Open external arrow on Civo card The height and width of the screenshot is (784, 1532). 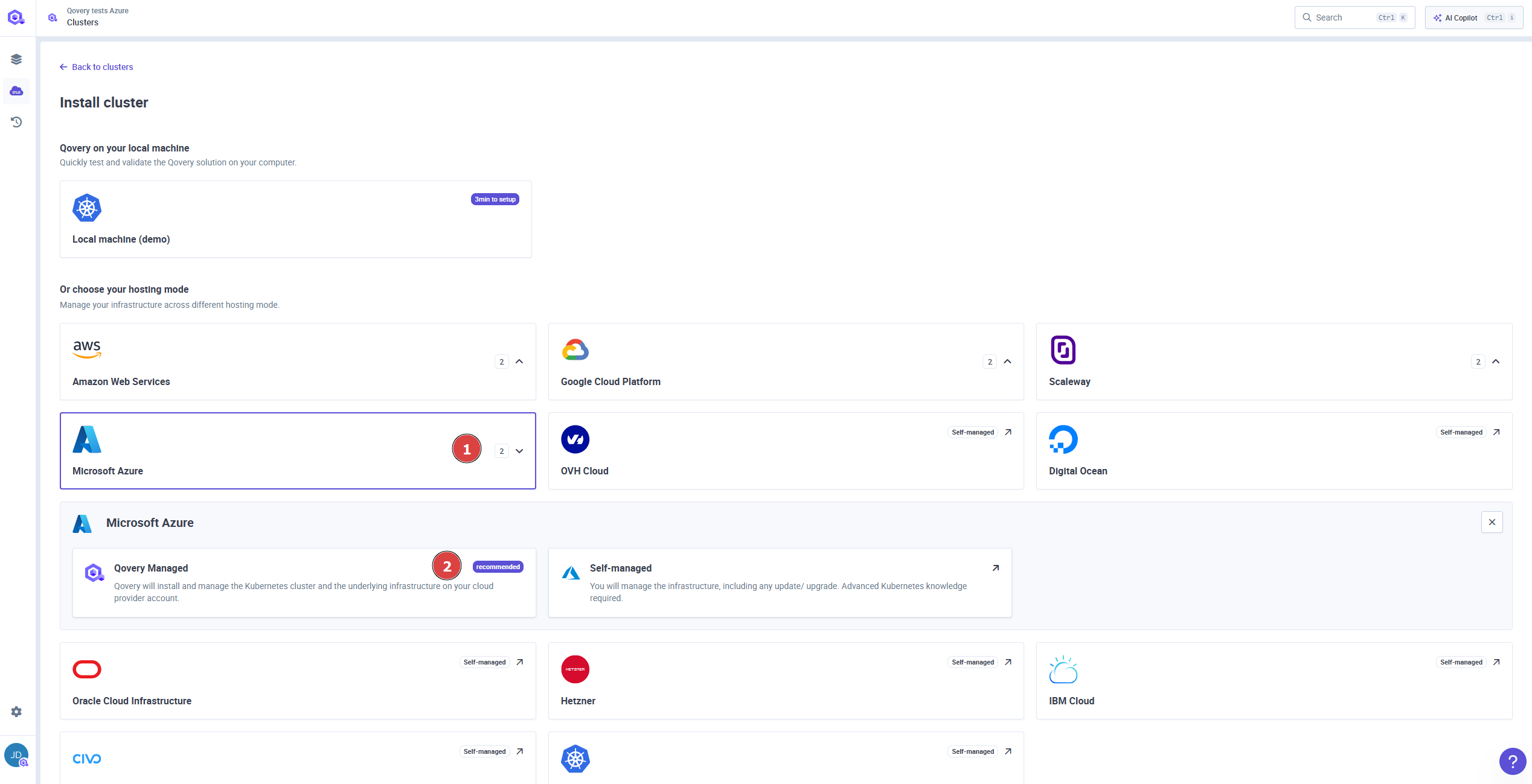pyautogui.click(x=520, y=751)
